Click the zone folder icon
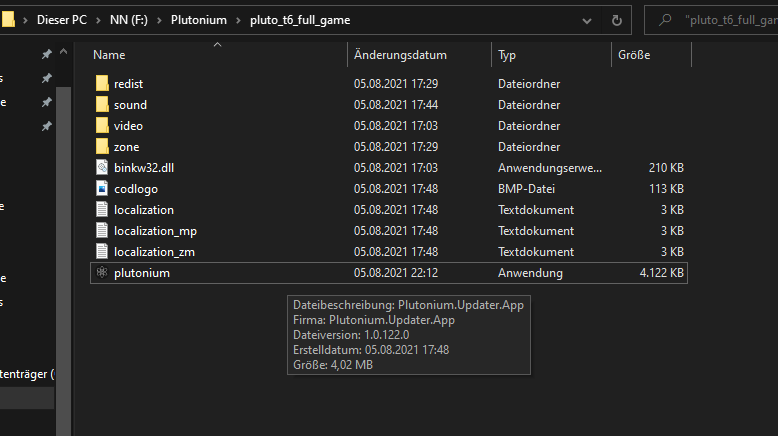Screen dimensions: 778x436 point(102,146)
